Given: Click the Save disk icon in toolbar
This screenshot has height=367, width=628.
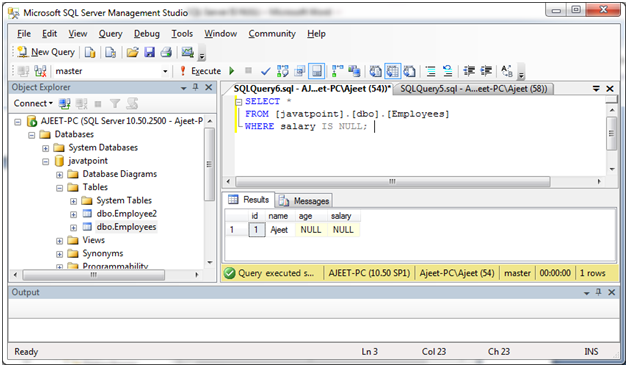Looking at the screenshot, I should [149, 52].
